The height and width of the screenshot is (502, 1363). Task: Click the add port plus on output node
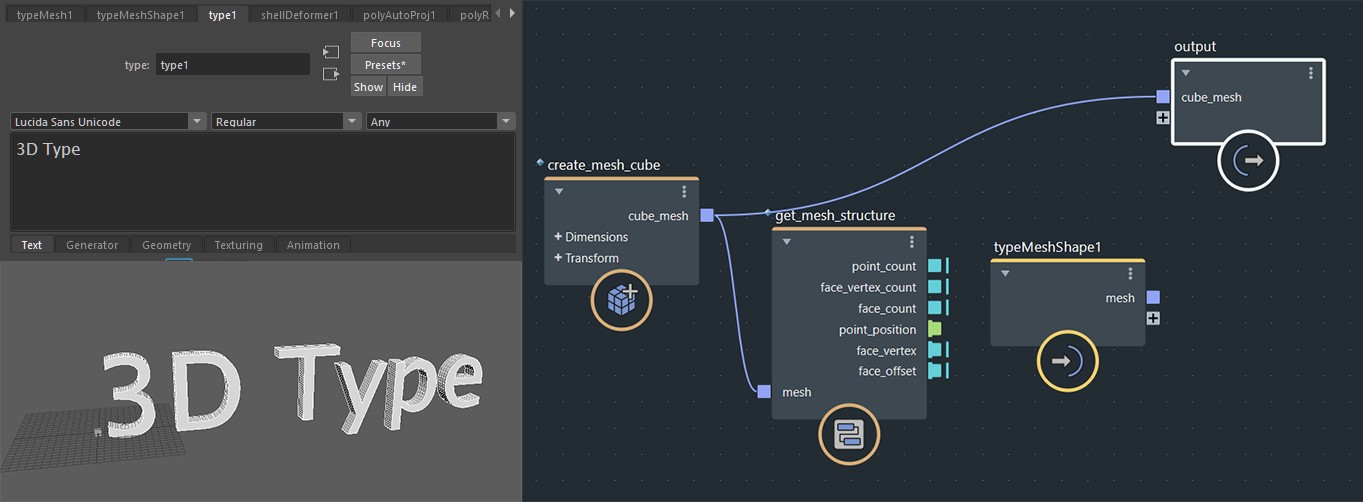[x=1163, y=117]
